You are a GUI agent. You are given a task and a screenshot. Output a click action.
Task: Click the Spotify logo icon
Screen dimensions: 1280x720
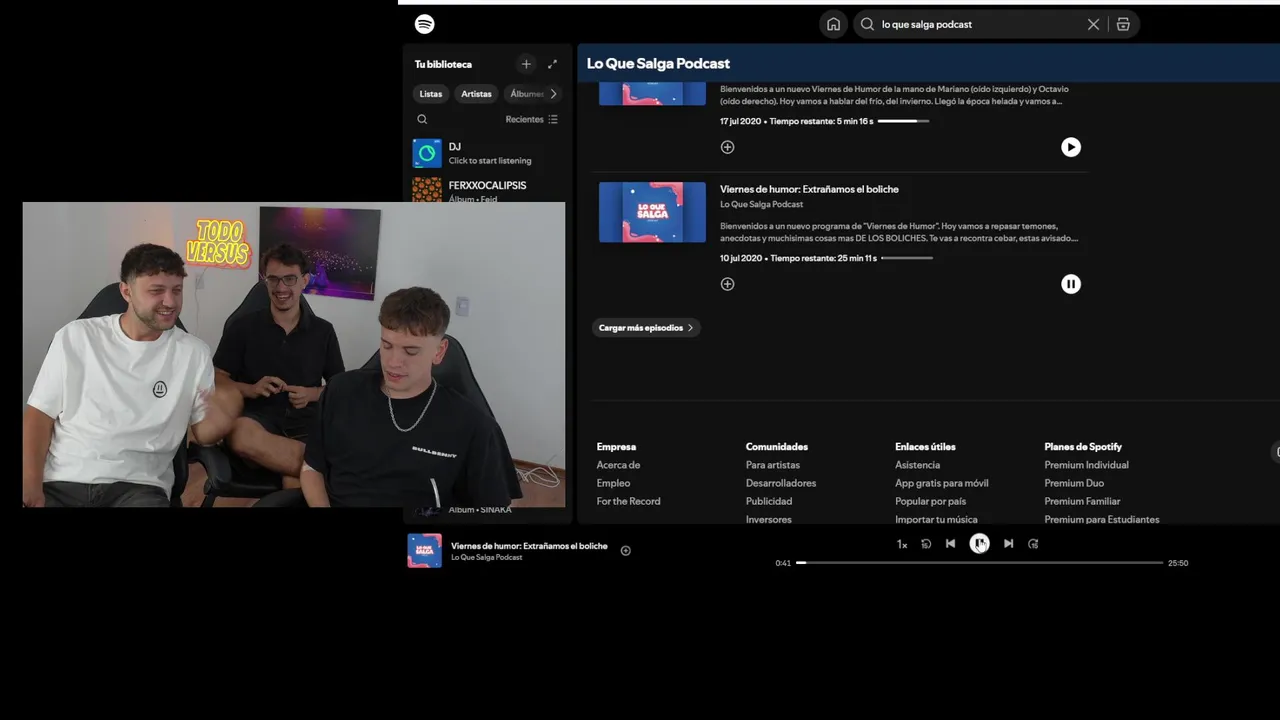coord(424,24)
